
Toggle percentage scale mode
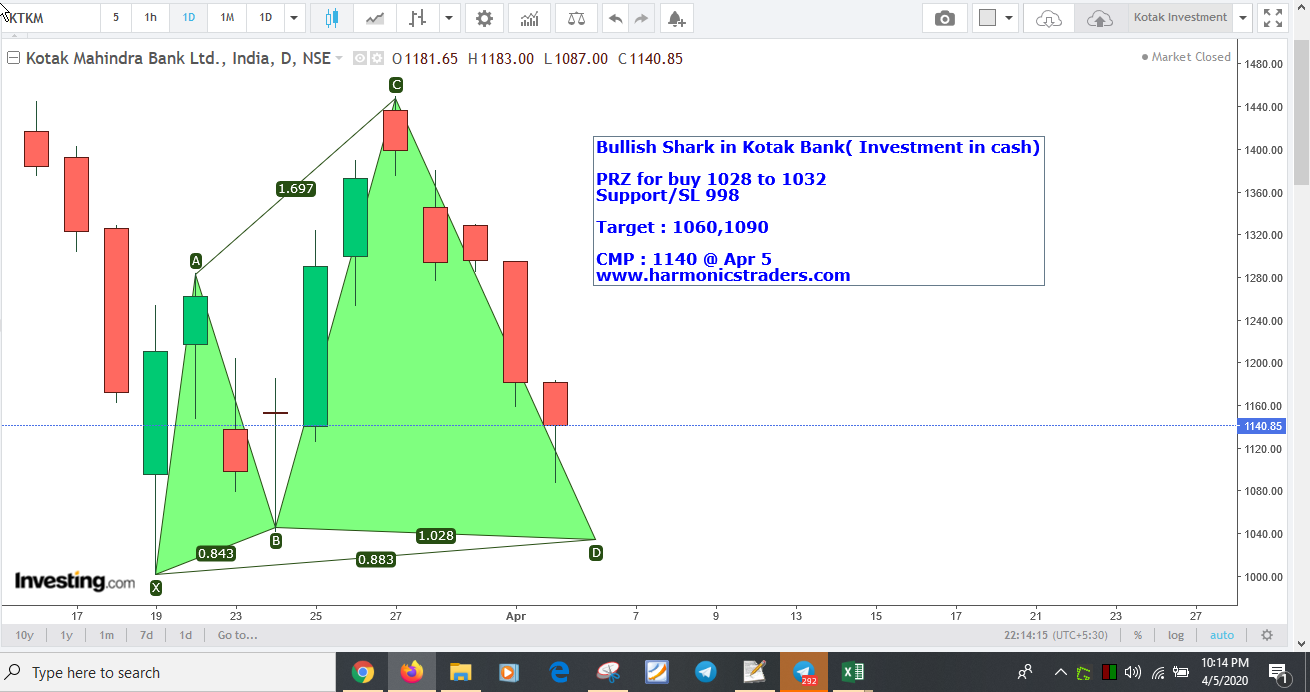pyautogui.click(x=1137, y=634)
